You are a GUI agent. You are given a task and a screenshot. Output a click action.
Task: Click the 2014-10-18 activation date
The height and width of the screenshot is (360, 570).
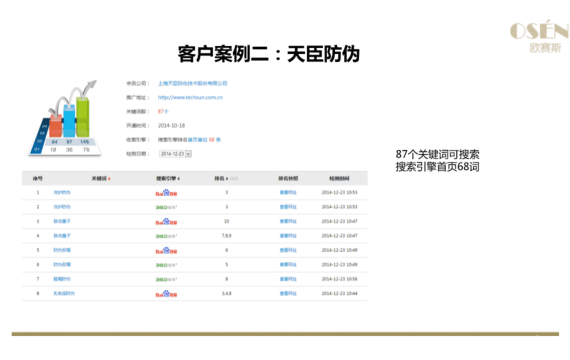click(171, 125)
